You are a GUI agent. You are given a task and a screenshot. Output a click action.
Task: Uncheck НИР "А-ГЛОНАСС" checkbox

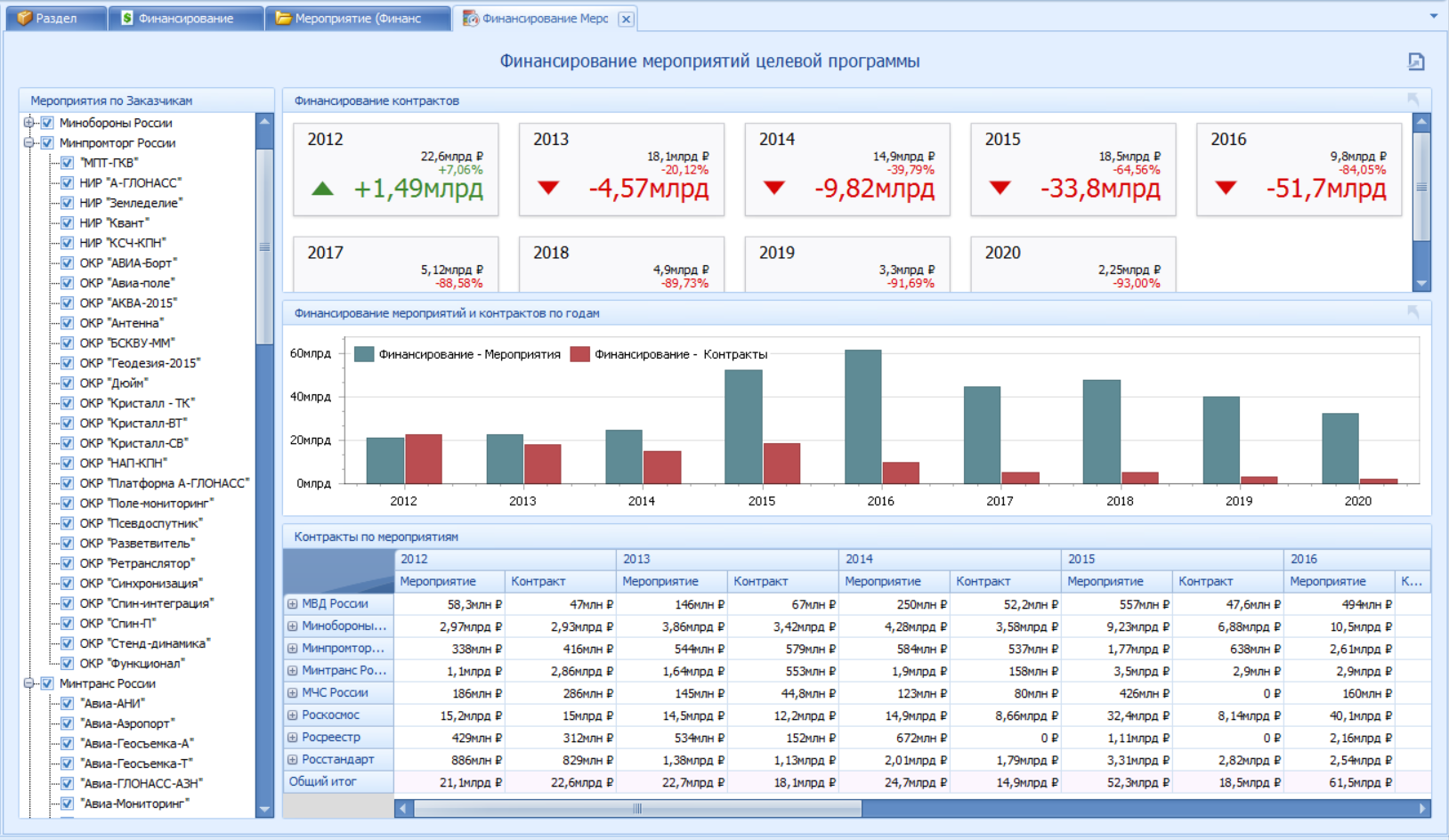68,182
